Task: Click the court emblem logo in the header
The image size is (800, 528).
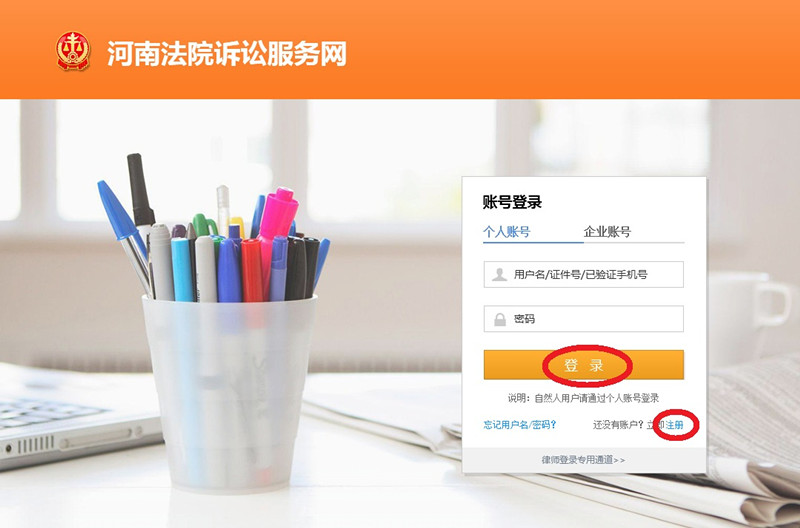Action: point(73,51)
